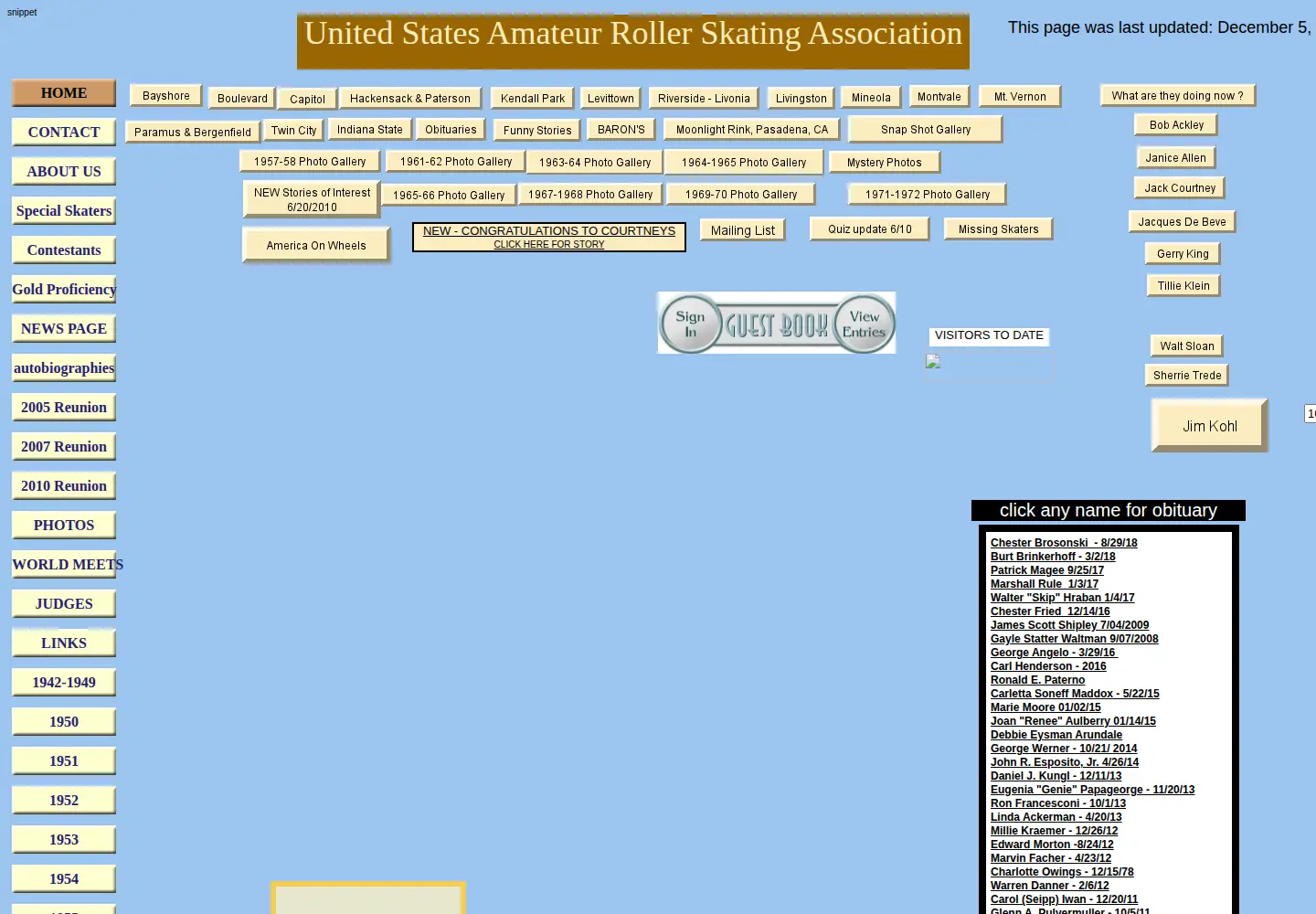This screenshot has width=1316, height=914.
Task: View the 1957-58 Photo Gallery
Action: [x=310, y=162]
